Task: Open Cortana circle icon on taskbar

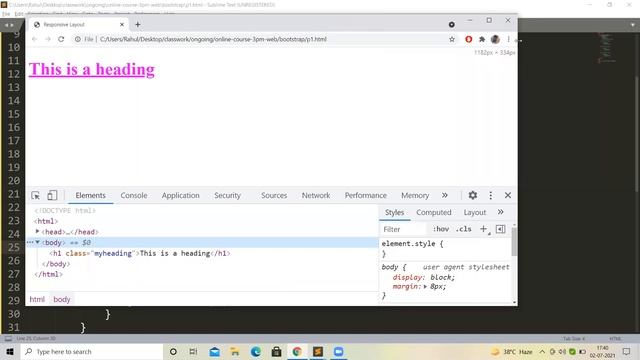Action: tap(173, 351)
